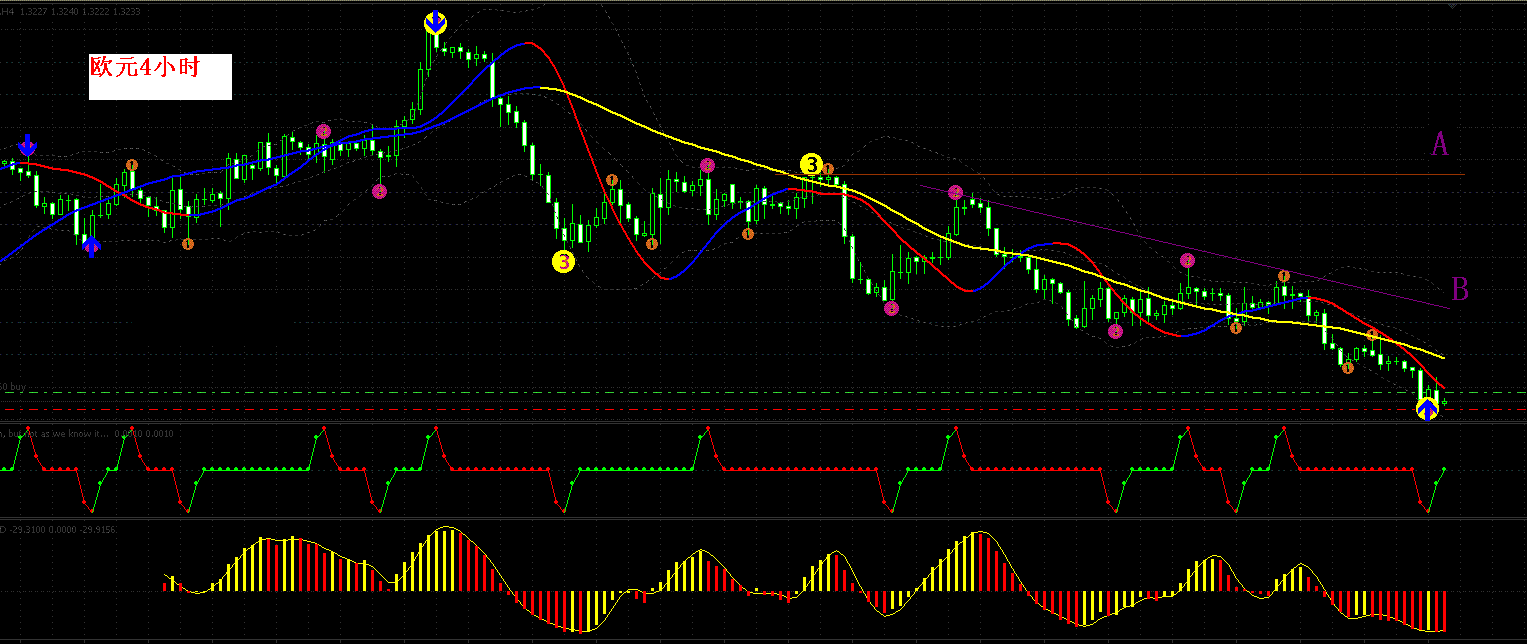Select the yellow 3 circle on orange line
The width and height of the screenshot is (1527, 644).
811,164
